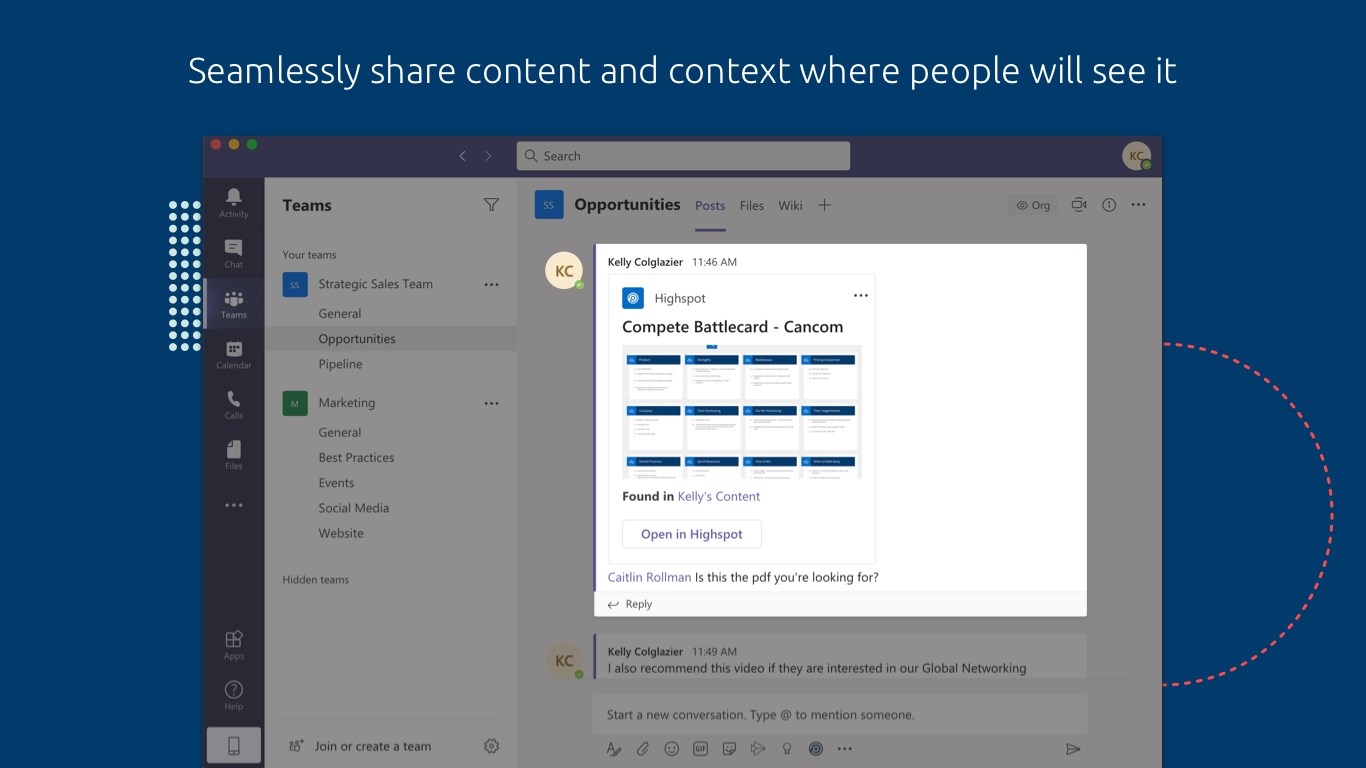Reply to the Highspot card message

pos(631,604)
